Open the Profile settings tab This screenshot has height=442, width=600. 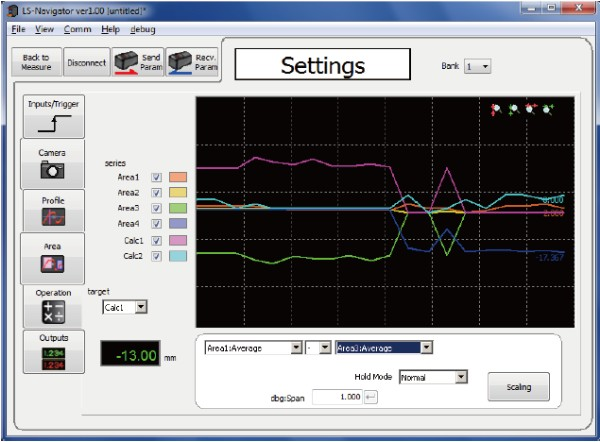[x=54, y=210]
